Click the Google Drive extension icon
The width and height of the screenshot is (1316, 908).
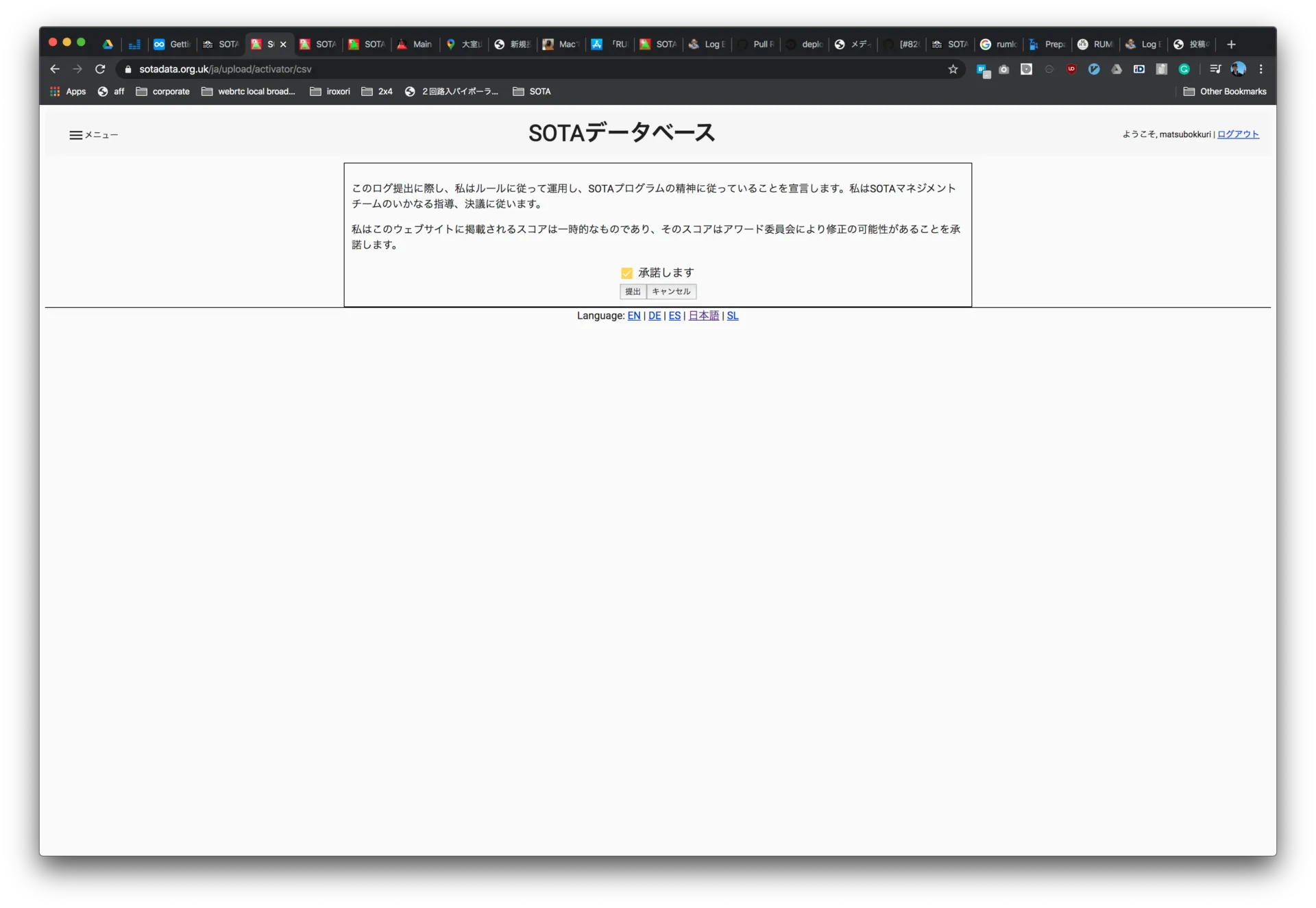(1117, 69)
